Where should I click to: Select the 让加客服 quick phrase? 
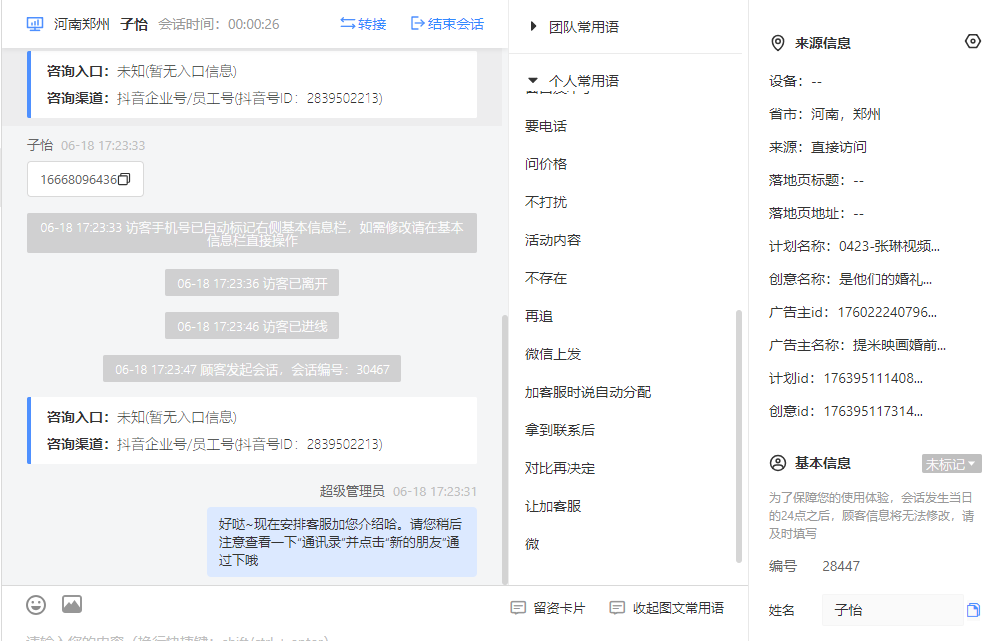click(x=553, y=507)
